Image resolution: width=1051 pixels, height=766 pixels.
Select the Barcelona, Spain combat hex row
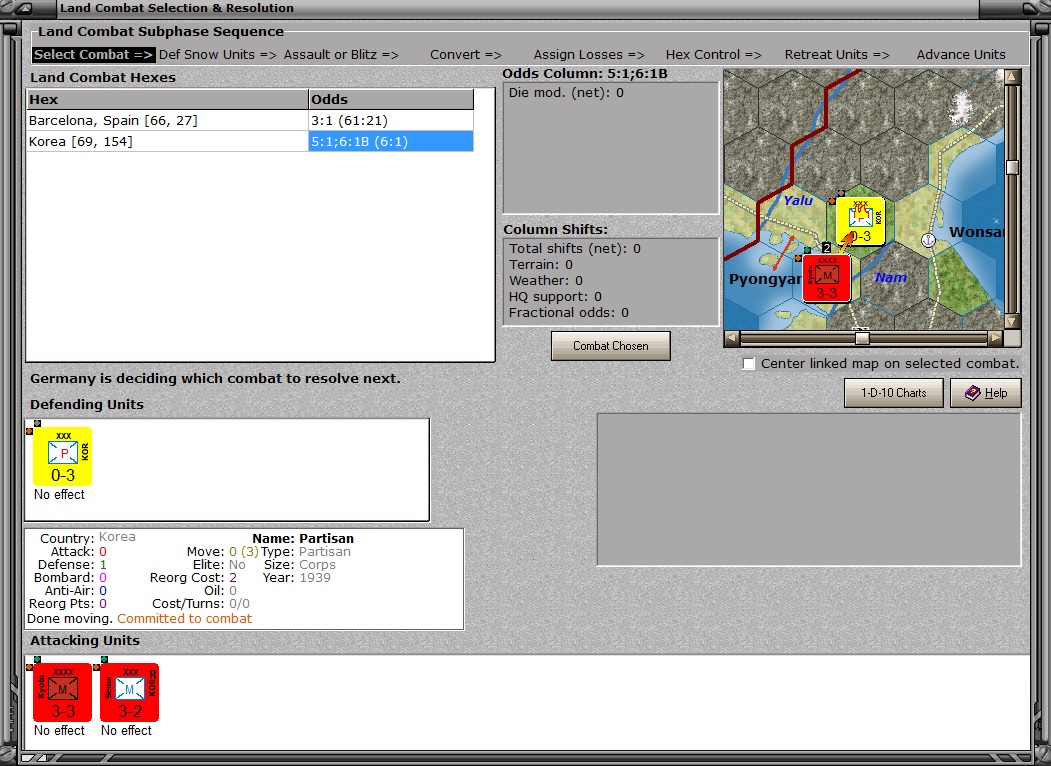click(x=250, y=121)
